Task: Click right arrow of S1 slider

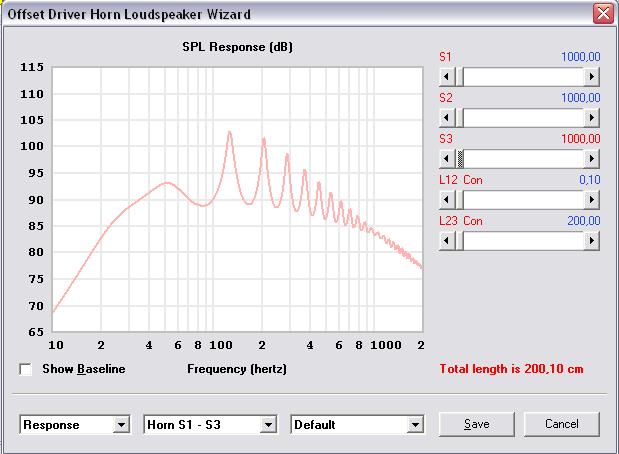Action: pyautogui.click(x=591, y=77)
